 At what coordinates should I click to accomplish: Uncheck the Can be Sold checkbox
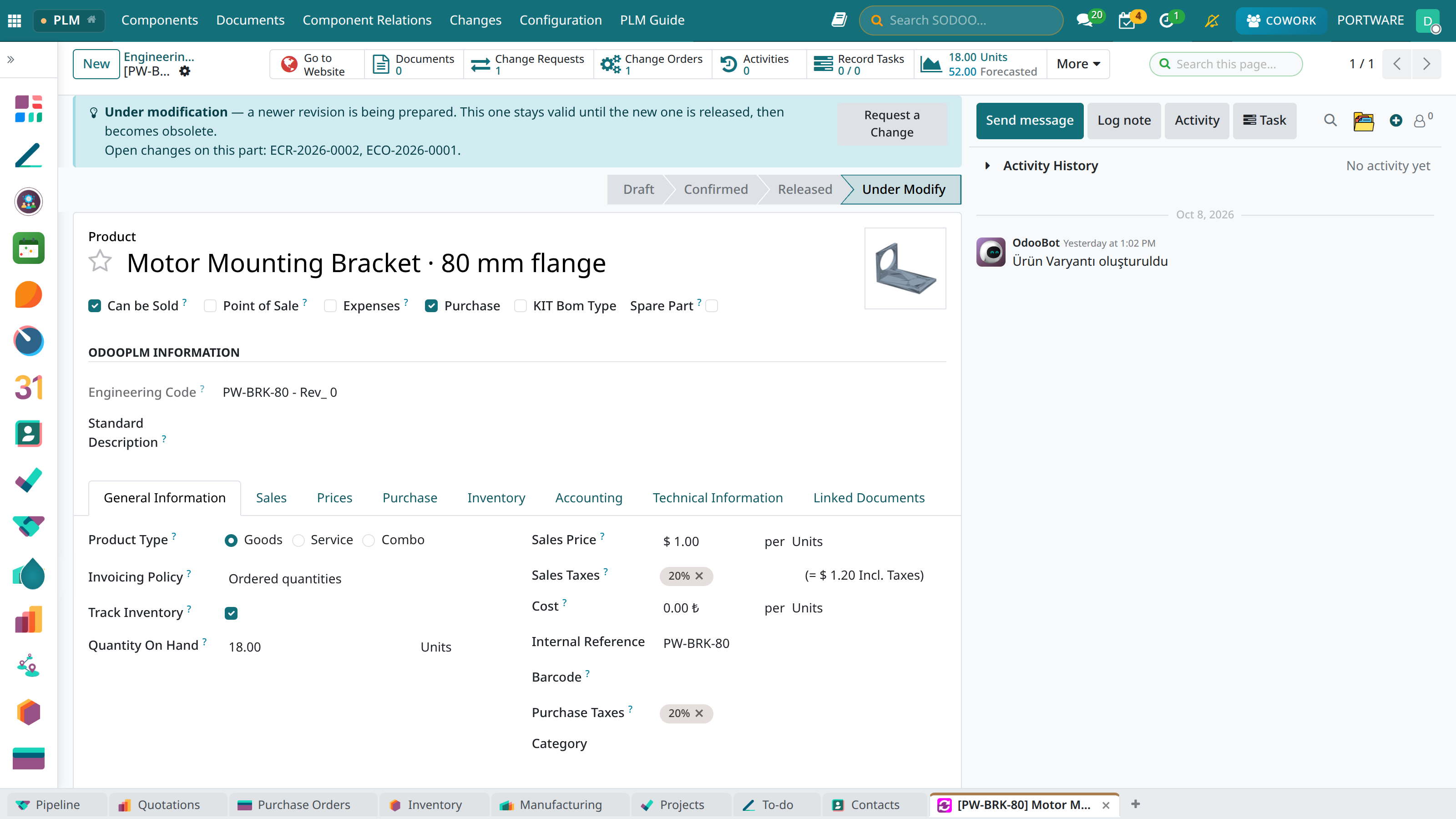pyautogui.click(x=94, y=306)
